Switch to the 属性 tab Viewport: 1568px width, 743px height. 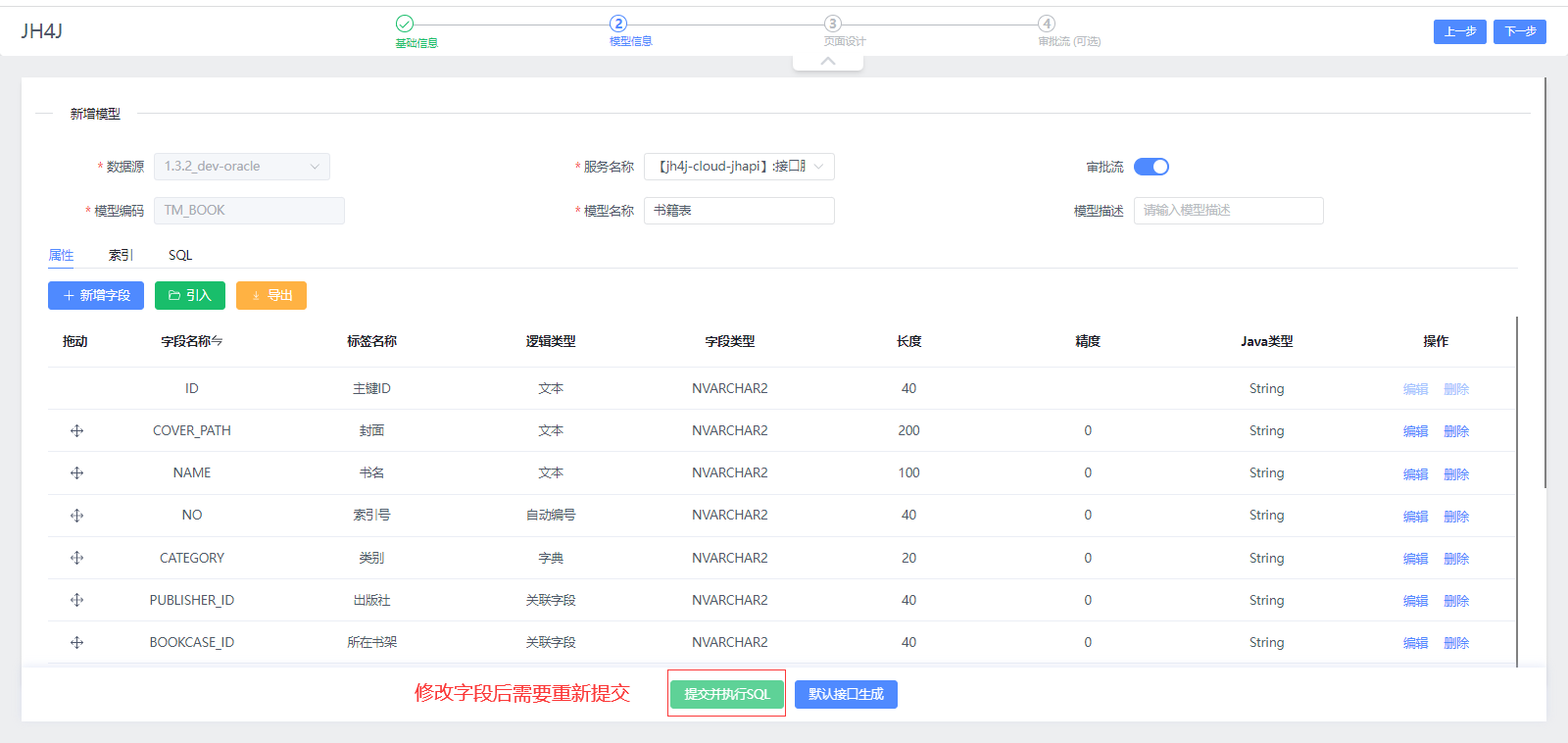coord(61,255)
